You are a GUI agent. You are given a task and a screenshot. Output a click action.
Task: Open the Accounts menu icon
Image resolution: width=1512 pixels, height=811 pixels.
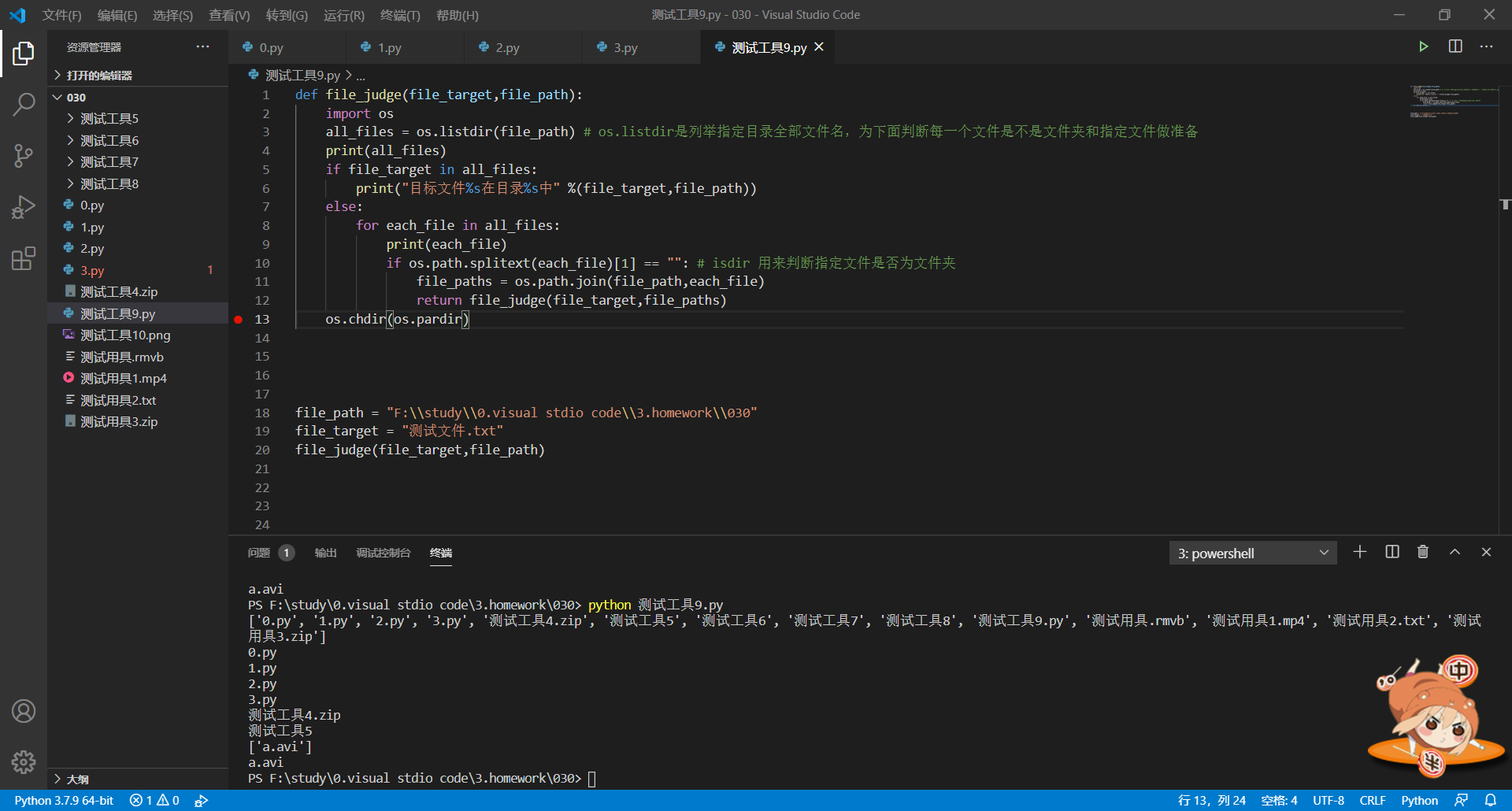click(x=24, y=711)
